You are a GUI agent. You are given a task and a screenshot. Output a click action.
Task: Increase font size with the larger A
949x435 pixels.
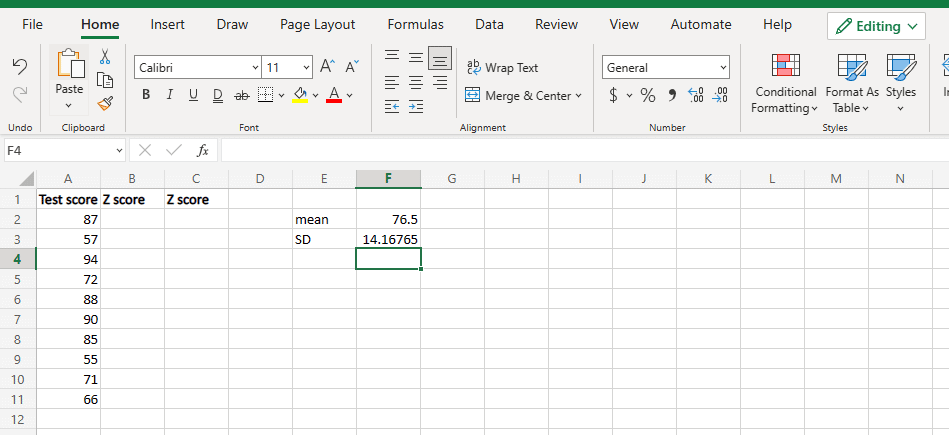tap(327, 67)
